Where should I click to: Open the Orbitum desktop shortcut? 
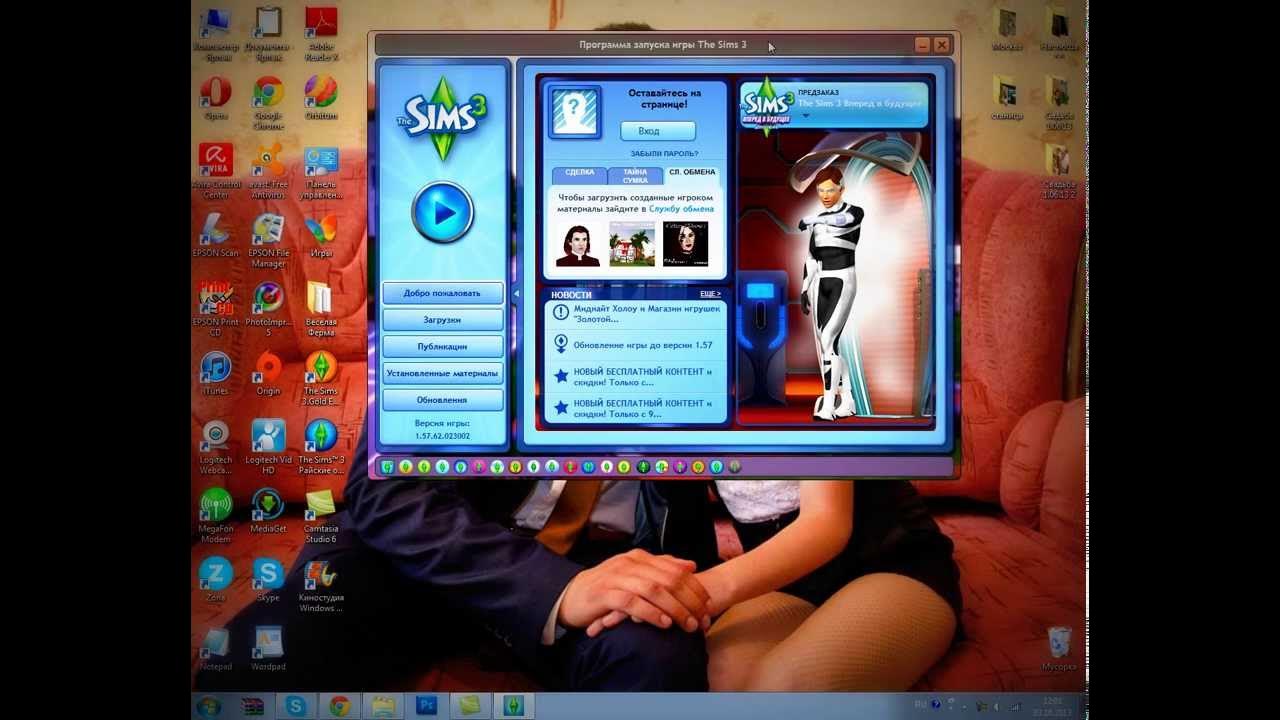[321, 99]
